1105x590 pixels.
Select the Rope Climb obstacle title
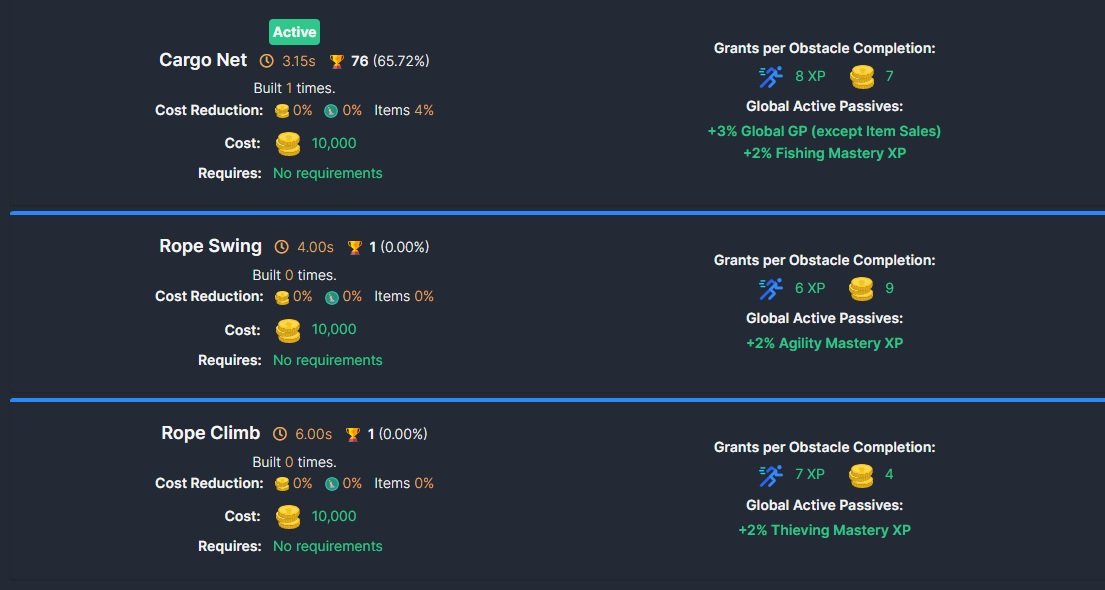tap(211, 433)
